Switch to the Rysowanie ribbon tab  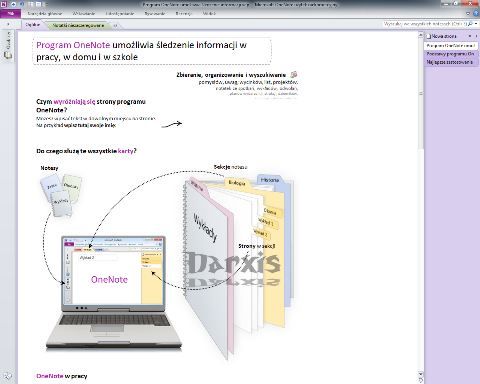(x=155, y=14)
